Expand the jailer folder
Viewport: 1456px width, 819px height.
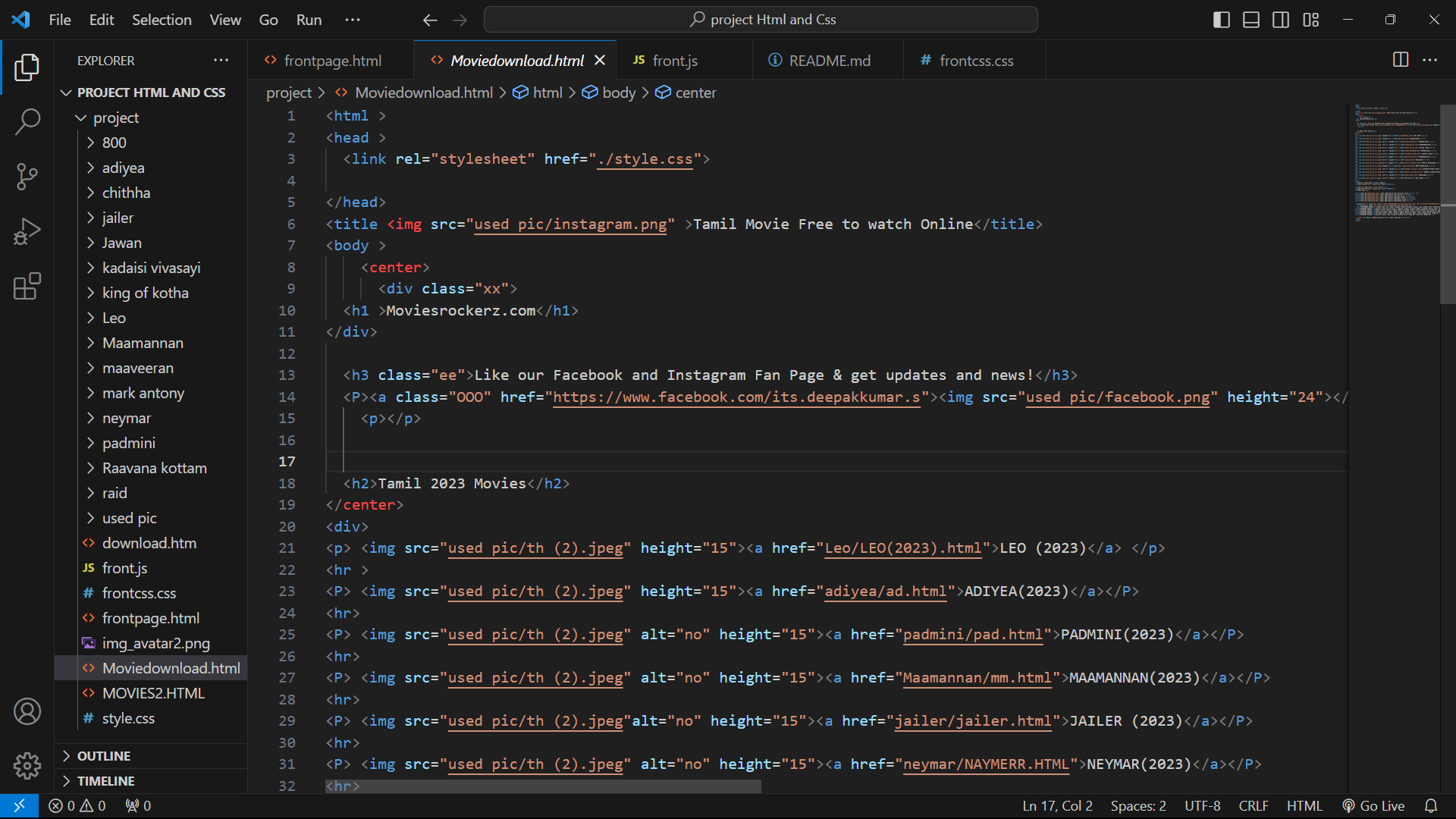(x=118, y=218)
